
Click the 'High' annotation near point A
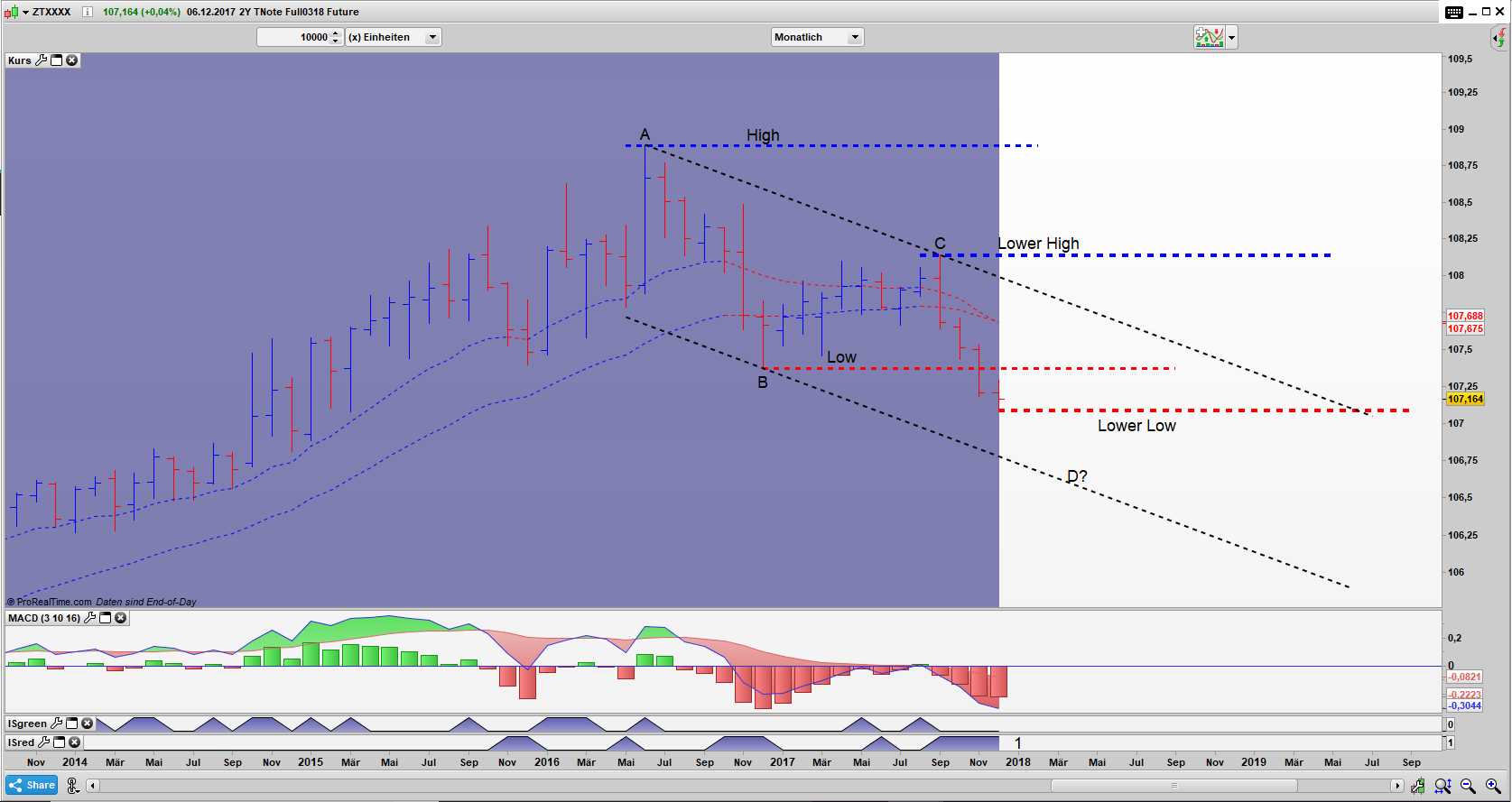(763, 135)
